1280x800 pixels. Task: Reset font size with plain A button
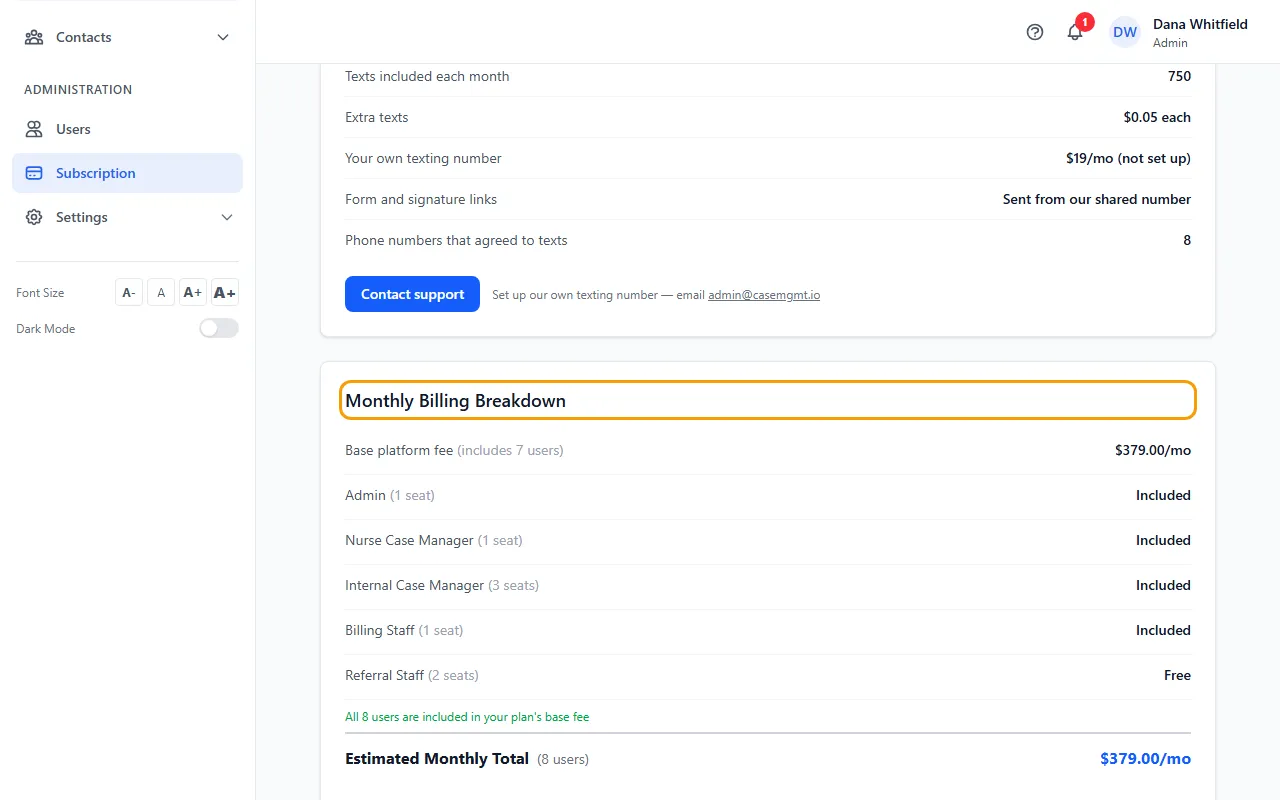tap(161, 293)
